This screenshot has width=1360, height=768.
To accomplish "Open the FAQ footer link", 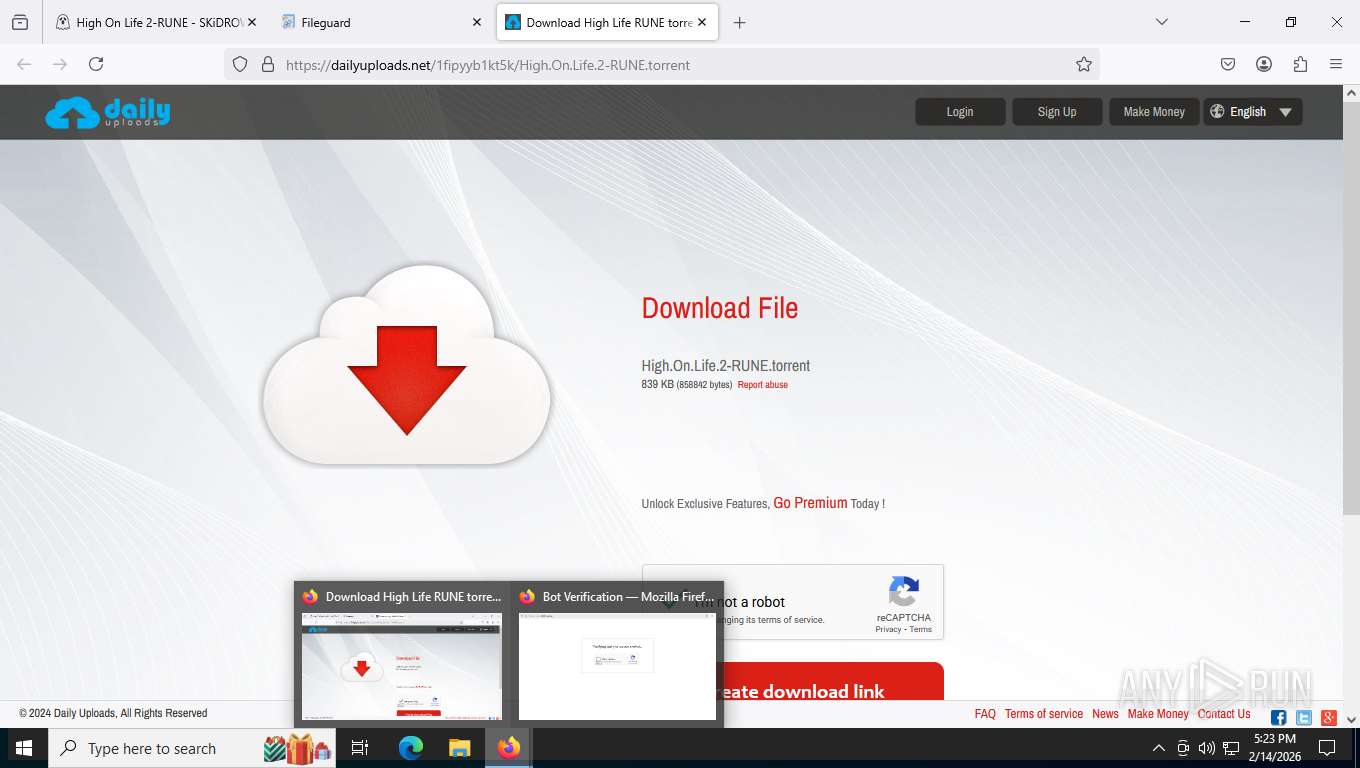I will point(985,714).
